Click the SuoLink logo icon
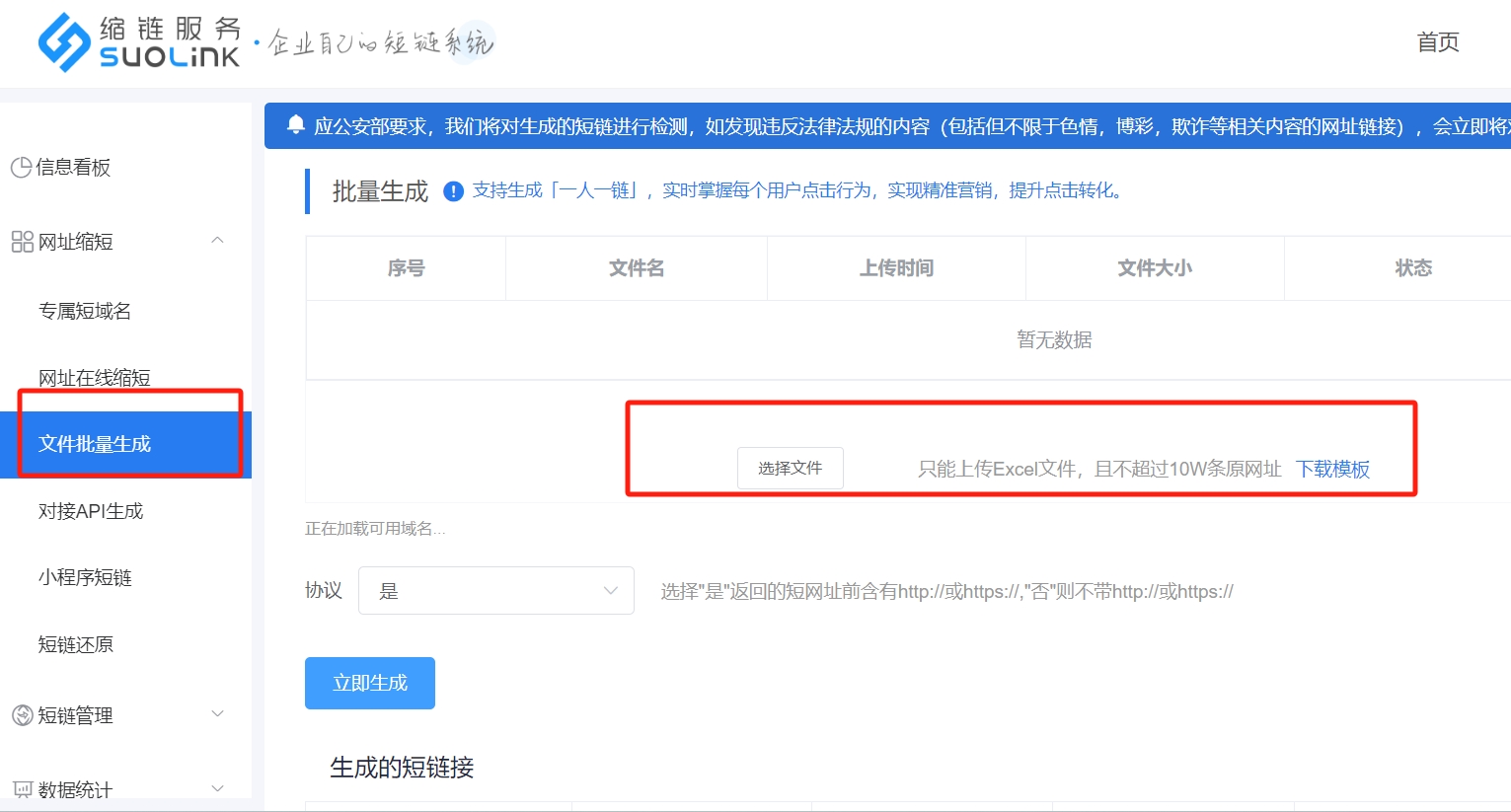Screen dimensions: 1511x812 click(x=65, y=42)
